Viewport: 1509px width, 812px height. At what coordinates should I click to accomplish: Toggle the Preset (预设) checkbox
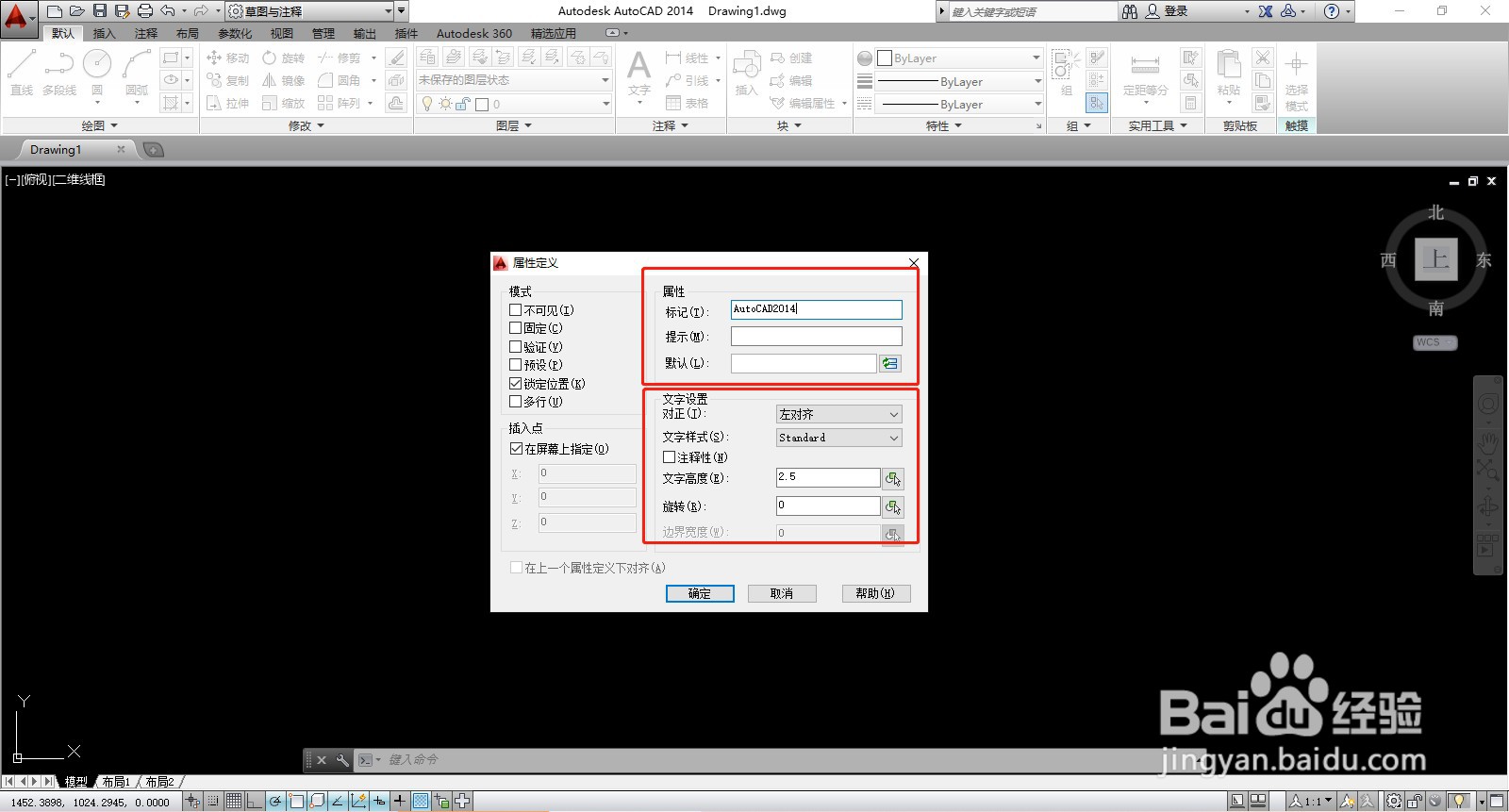[516, 364]
